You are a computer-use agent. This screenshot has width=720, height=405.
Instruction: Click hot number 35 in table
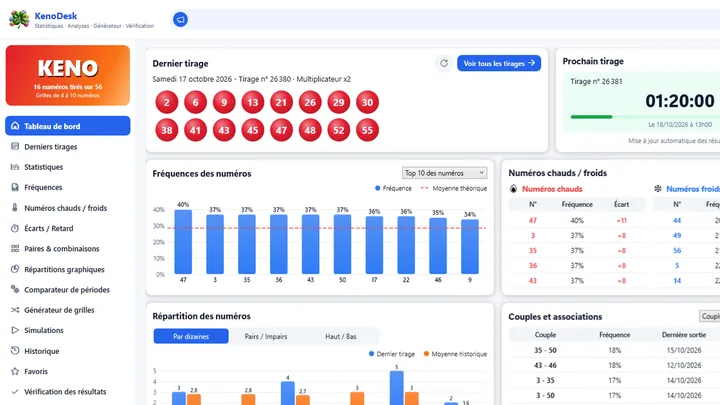click(533, 251)
